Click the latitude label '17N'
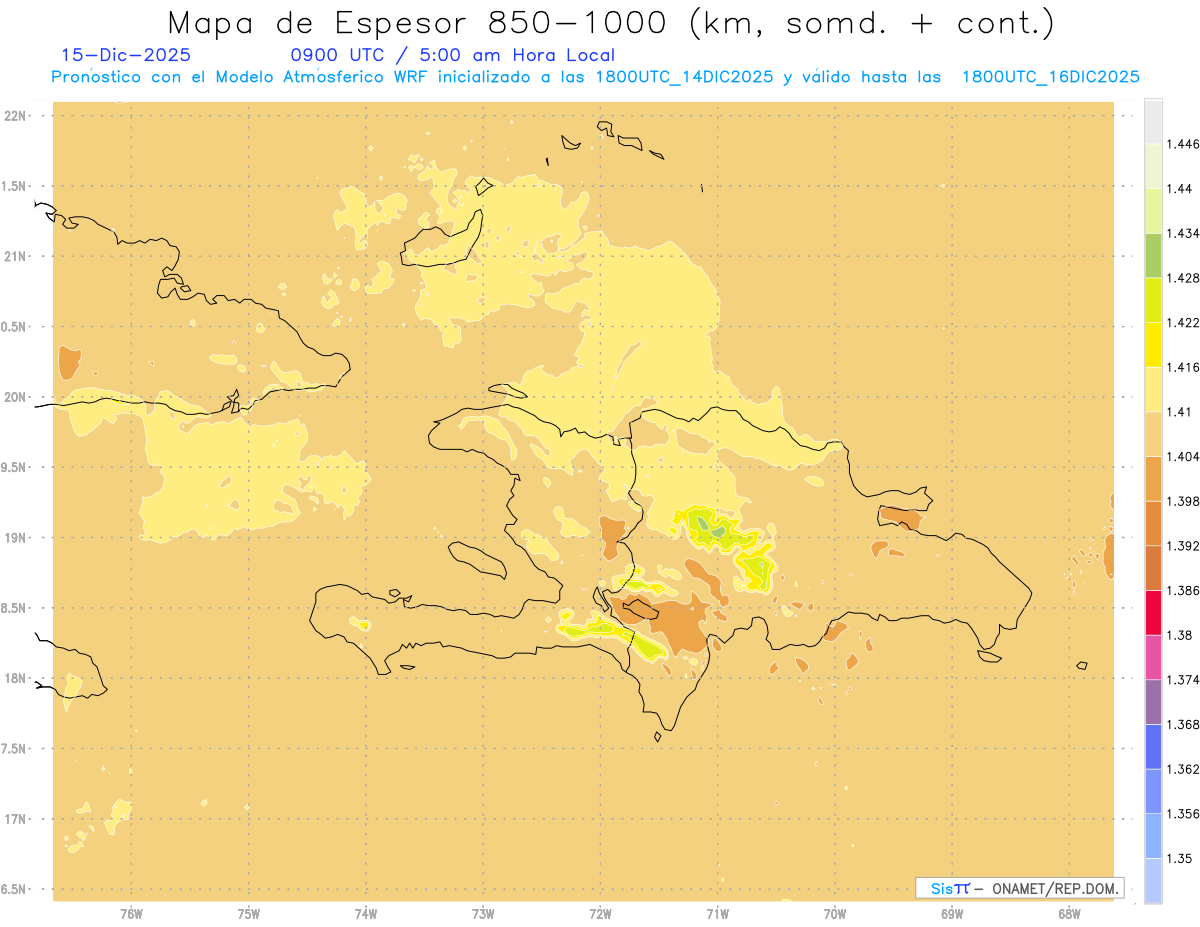Image resolution: width=1200 pixels, height=927 pixels. pyautogui.click(x=15, y=819)
